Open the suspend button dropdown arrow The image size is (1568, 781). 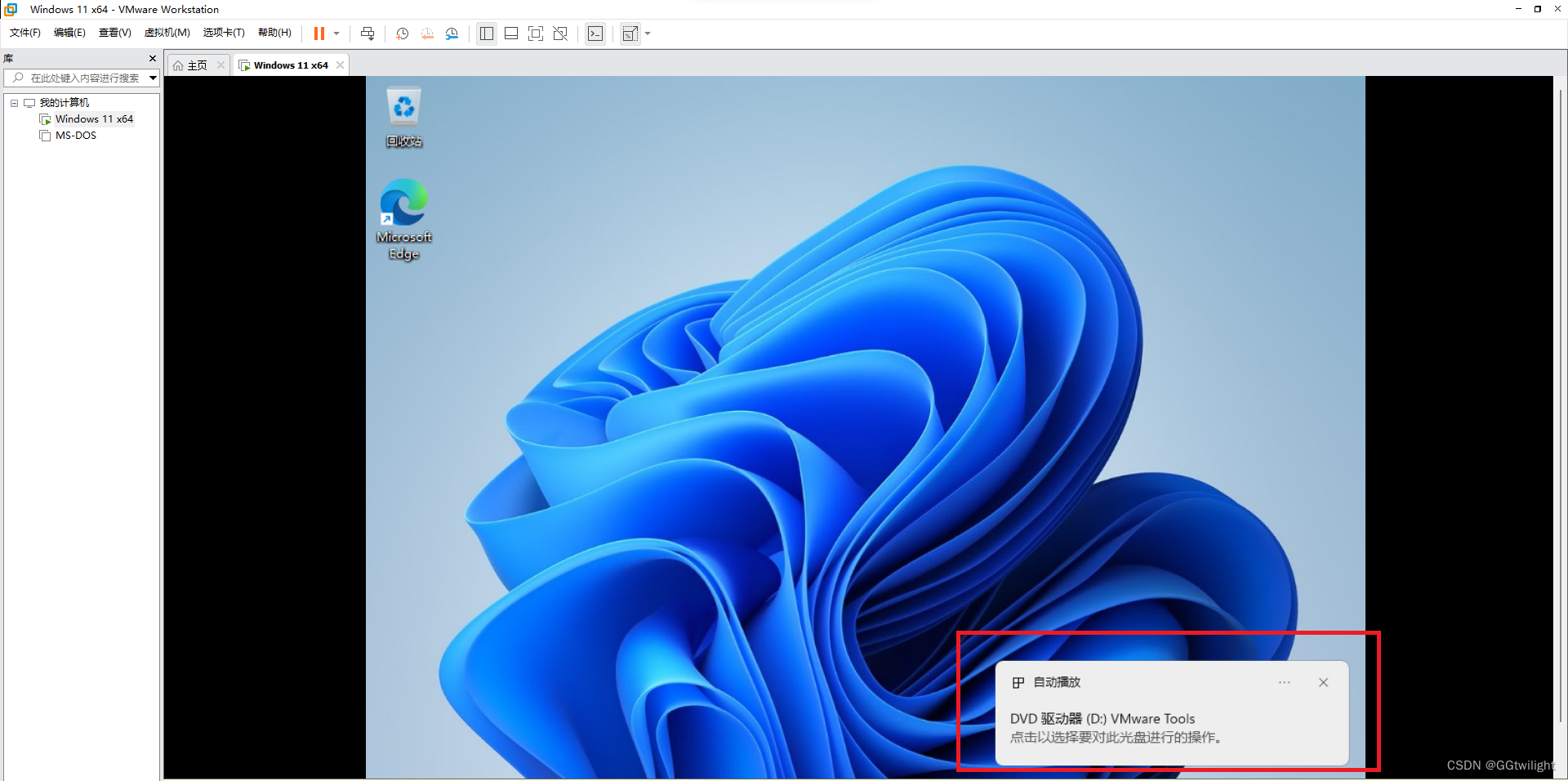click(335, 33)
